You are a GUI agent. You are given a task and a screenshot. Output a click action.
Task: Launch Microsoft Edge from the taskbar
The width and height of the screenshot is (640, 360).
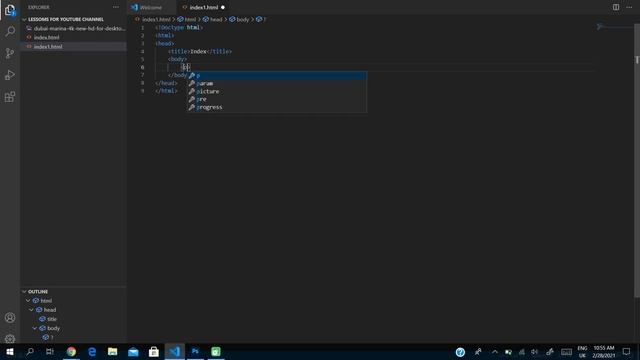92,351
